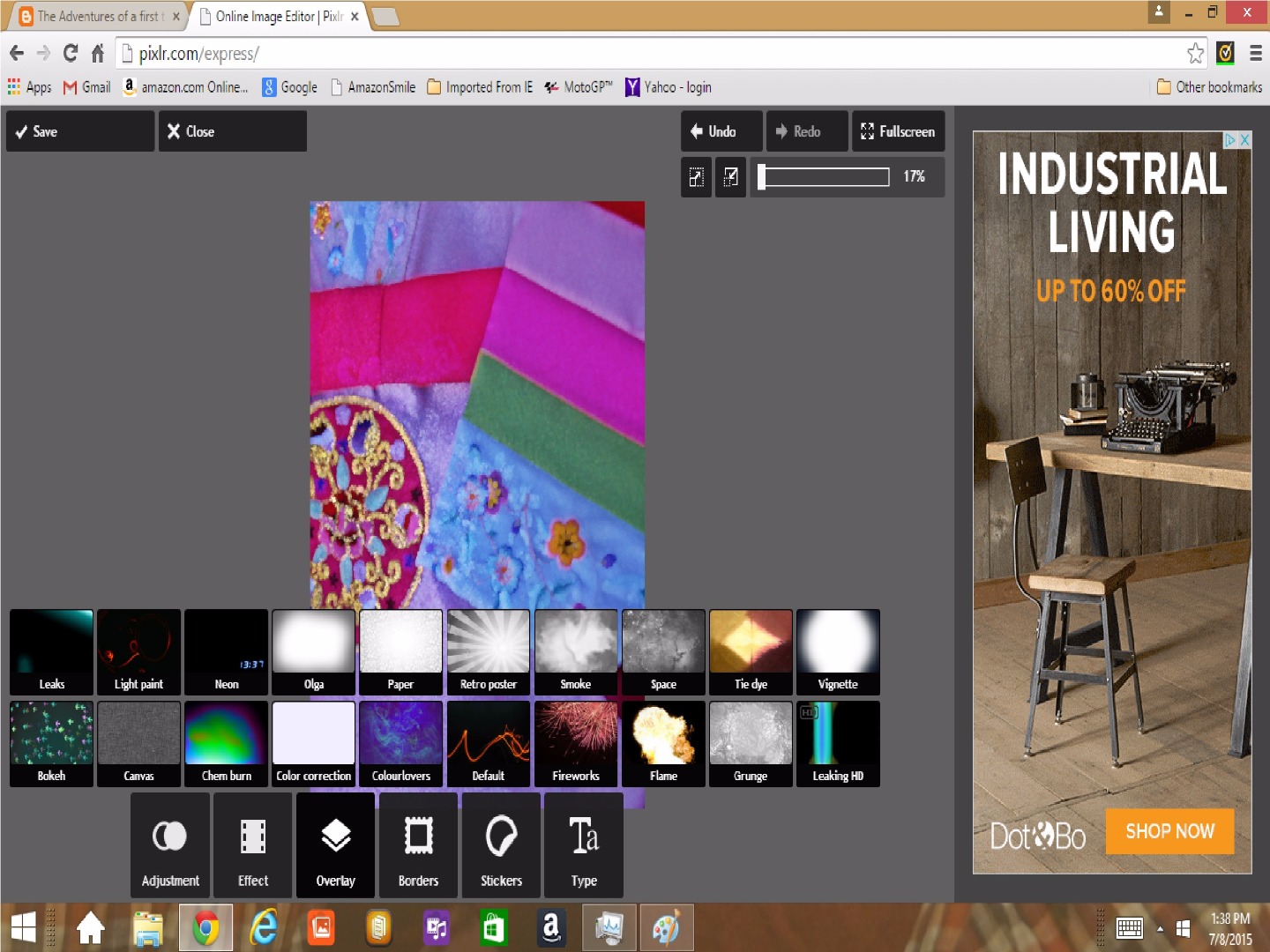
Task: Open the Borders tool
Action: point(418,844)
